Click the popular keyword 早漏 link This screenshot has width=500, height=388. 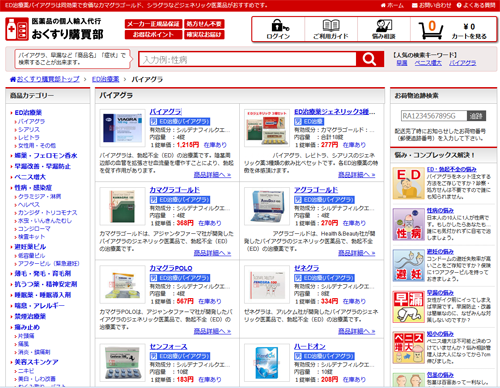tap(402, 63)
